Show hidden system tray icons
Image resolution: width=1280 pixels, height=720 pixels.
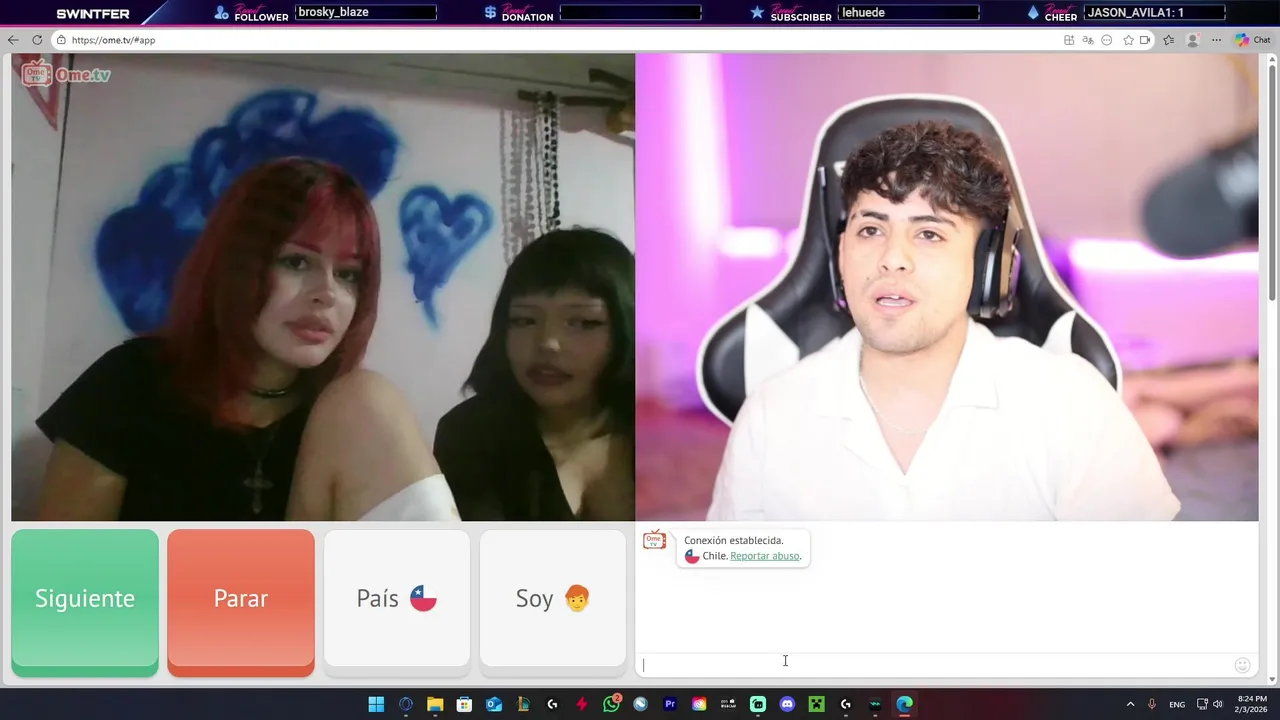(x=1130, y=704)
